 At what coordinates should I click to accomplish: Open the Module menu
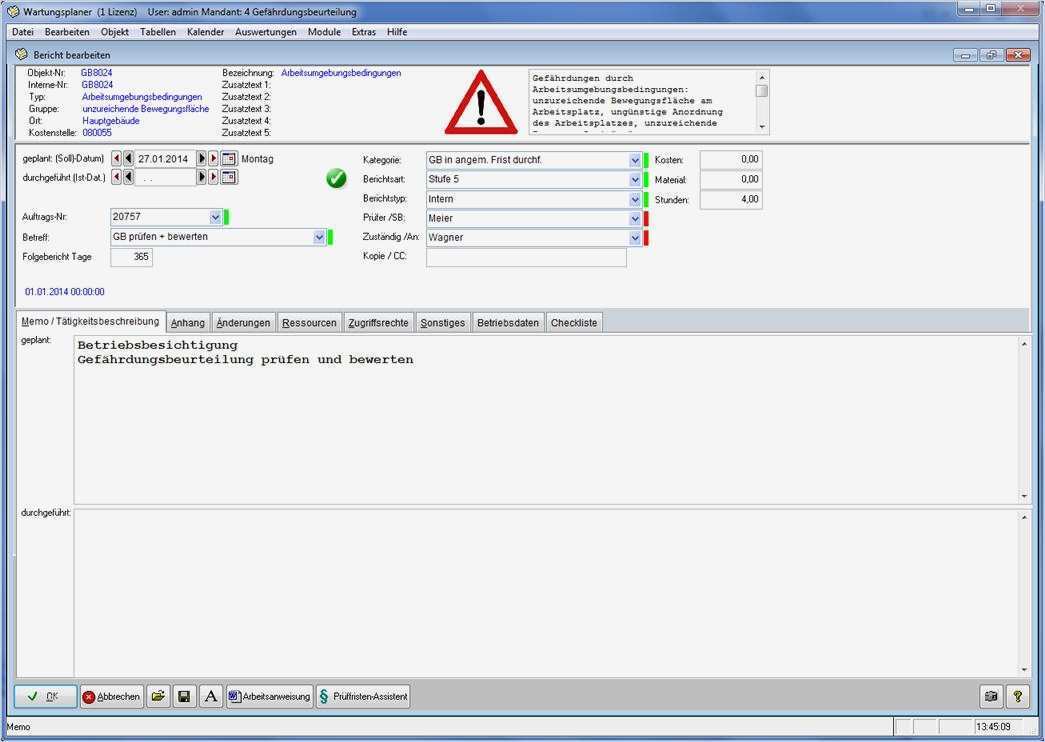(x=324, y=31)
